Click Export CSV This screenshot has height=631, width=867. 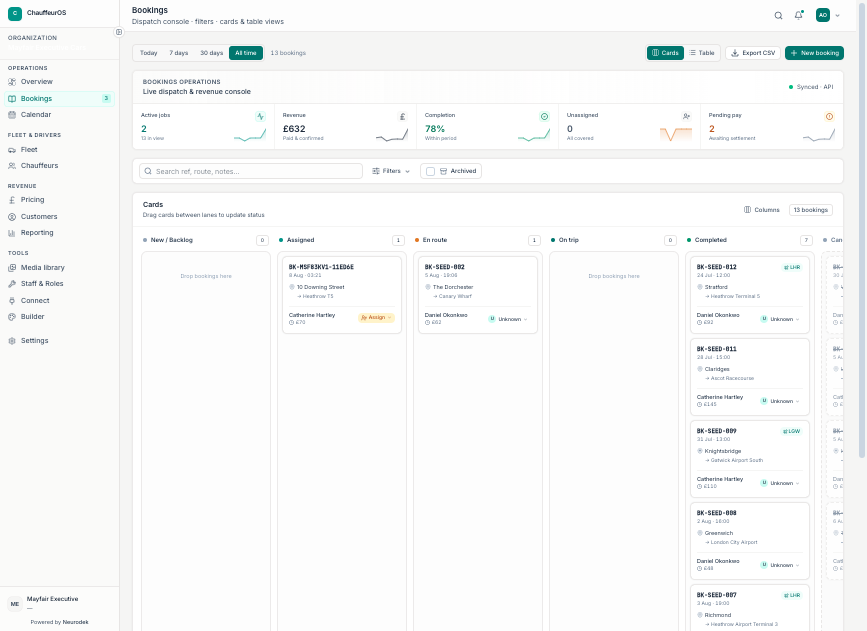753,53
